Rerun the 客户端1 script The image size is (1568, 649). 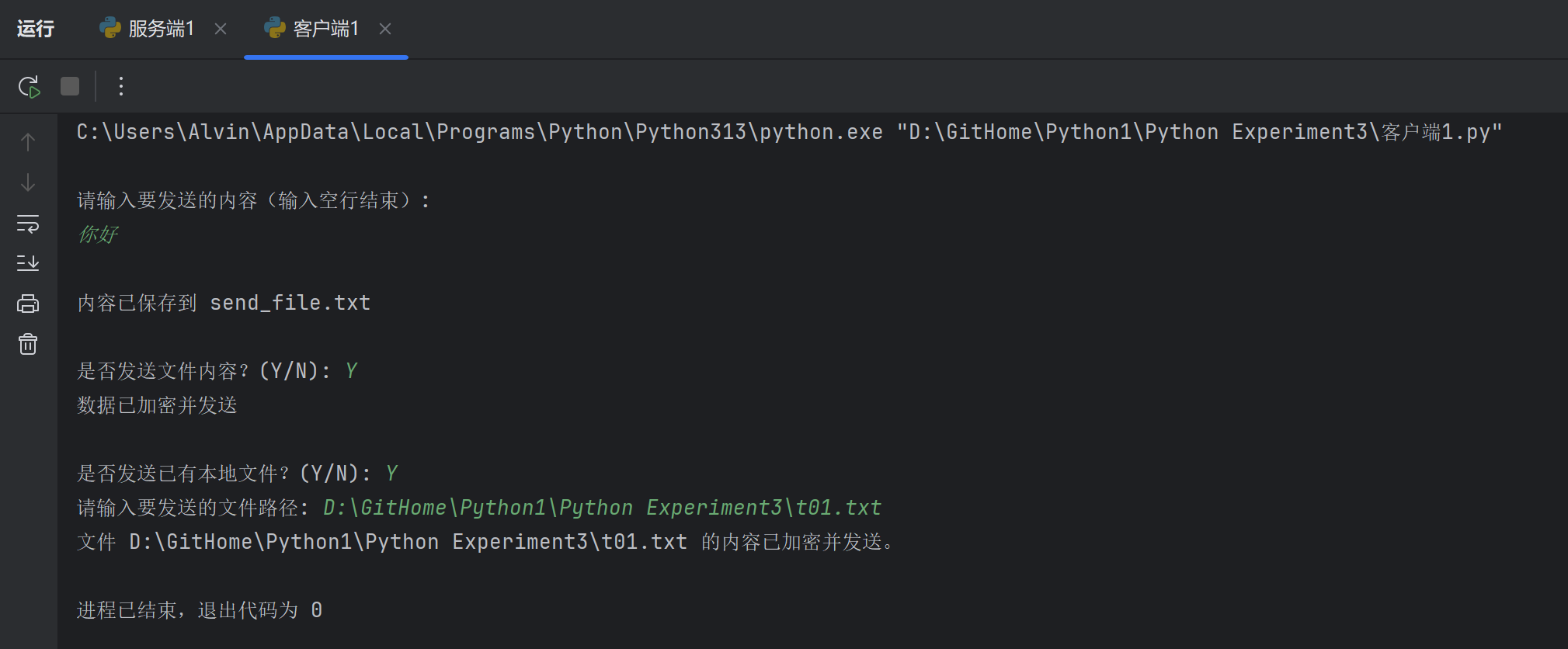[x=29, y=86]
